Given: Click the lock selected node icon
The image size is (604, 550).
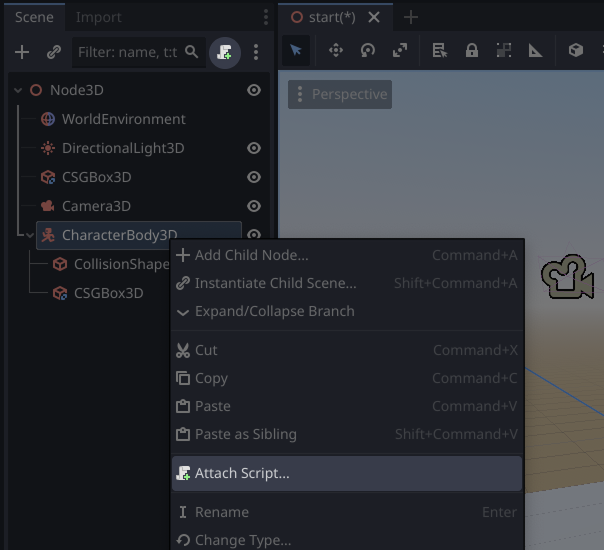Looking at the screenshot, I should (x=472, y=51).
